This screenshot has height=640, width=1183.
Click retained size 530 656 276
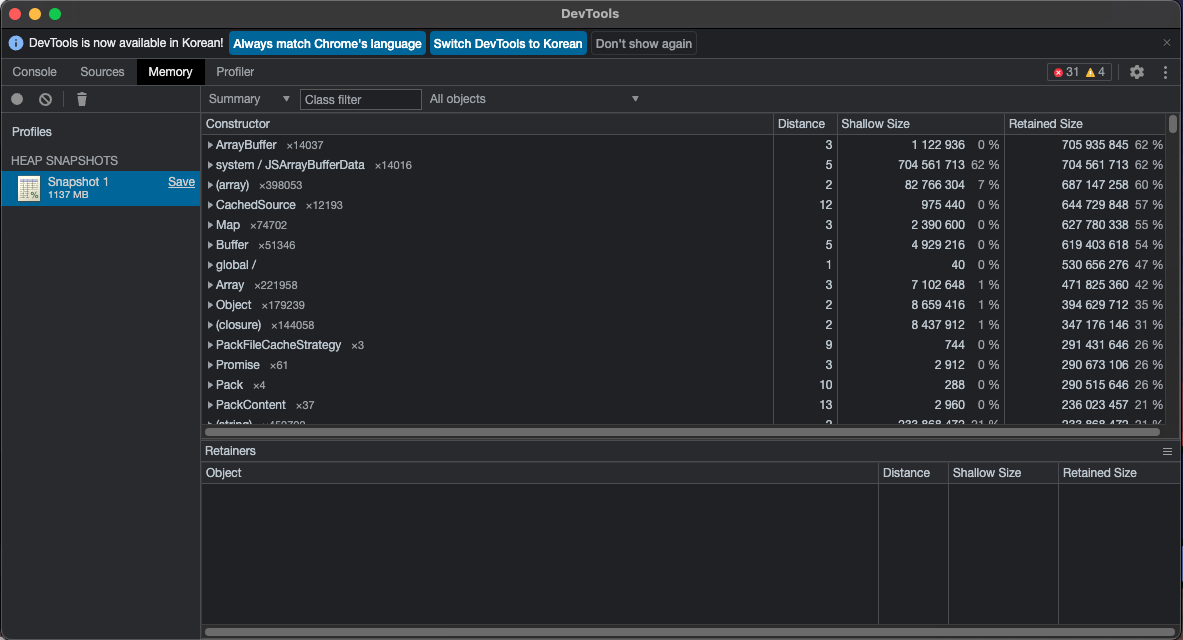click(1094, 265)
